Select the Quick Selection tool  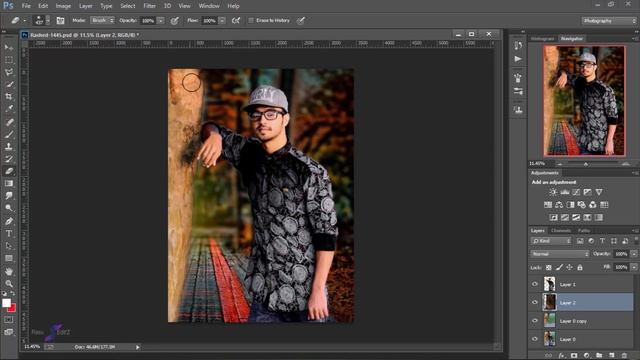point(9,84)
